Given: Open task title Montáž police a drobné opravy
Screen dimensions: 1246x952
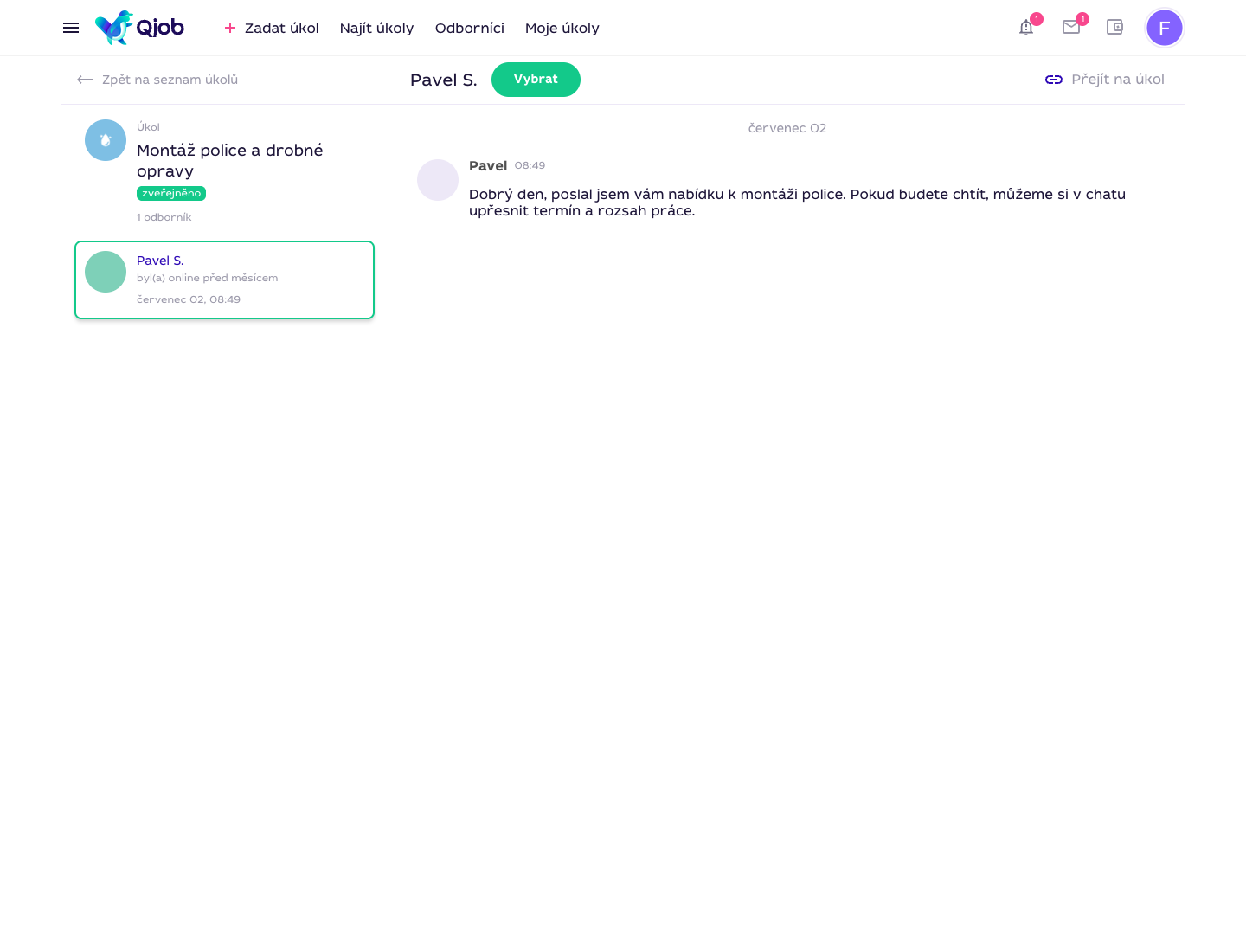Looking at the screenshot, I should [230, 161].
